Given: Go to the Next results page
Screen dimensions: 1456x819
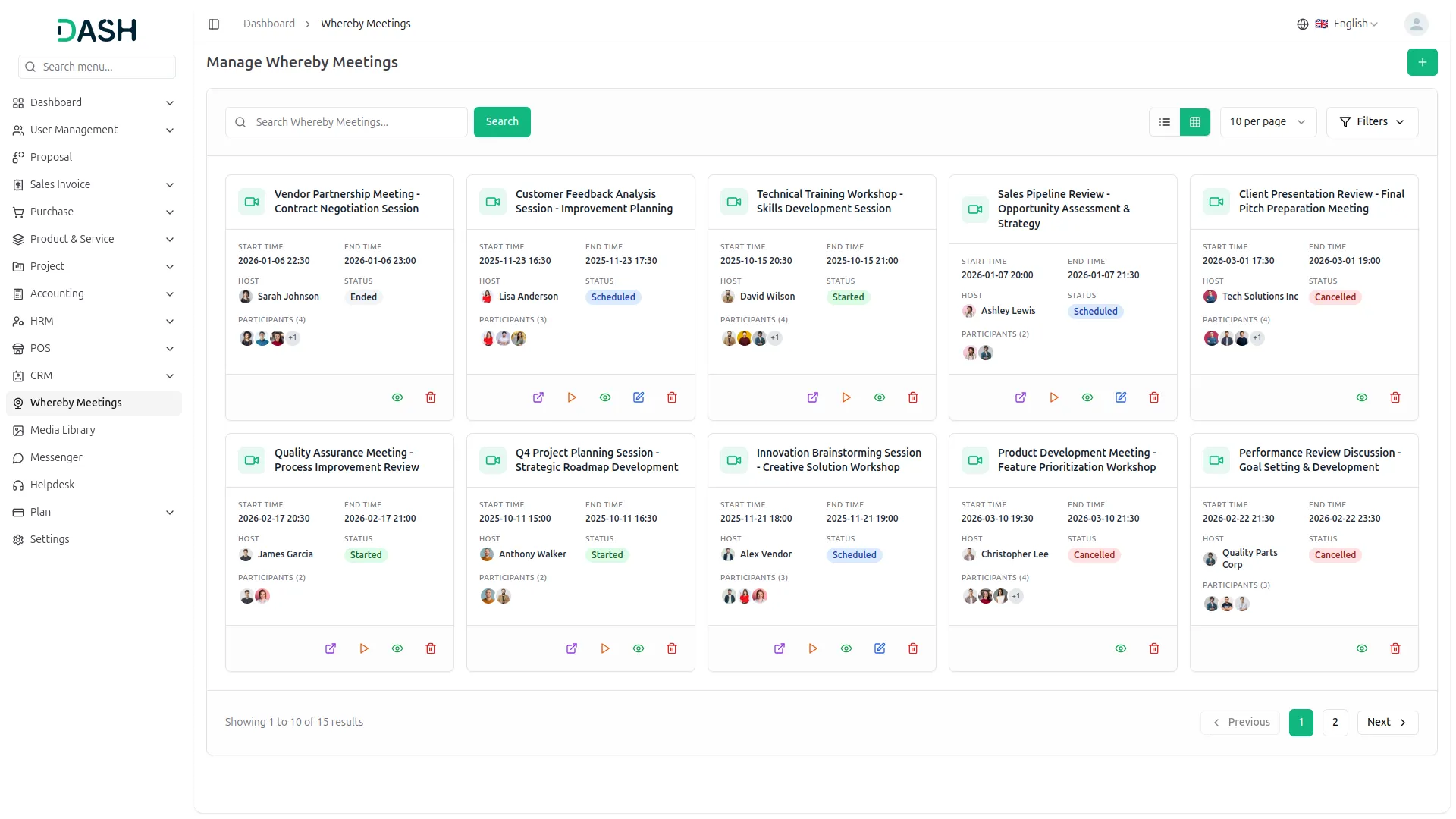Looking at the screenshot, I should tap(1387, 722).
